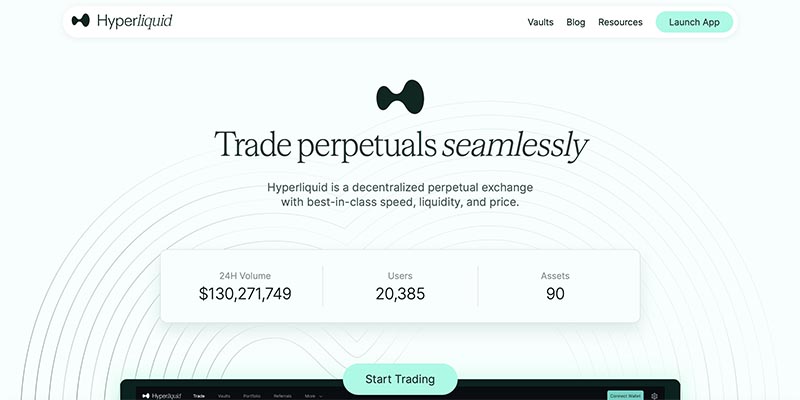The height and width of the screenshot is (400, 800).
Task: Click the Assets count statistic
Action: 555,286
